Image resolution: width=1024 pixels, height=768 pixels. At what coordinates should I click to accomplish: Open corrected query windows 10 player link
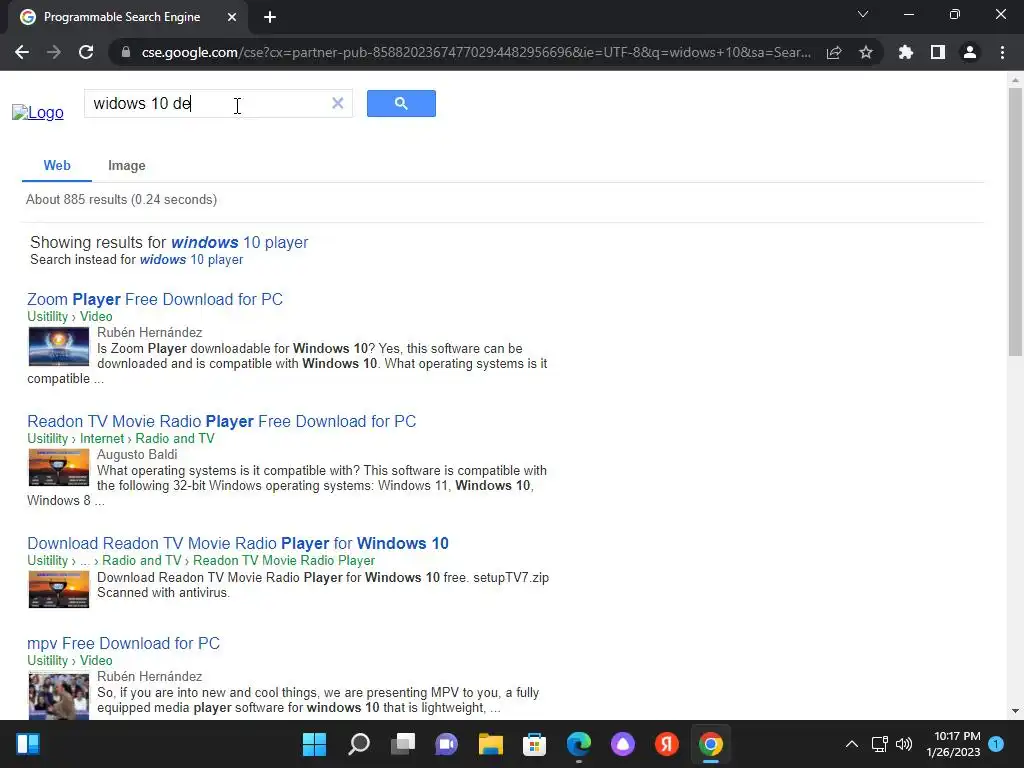(240, 242)
